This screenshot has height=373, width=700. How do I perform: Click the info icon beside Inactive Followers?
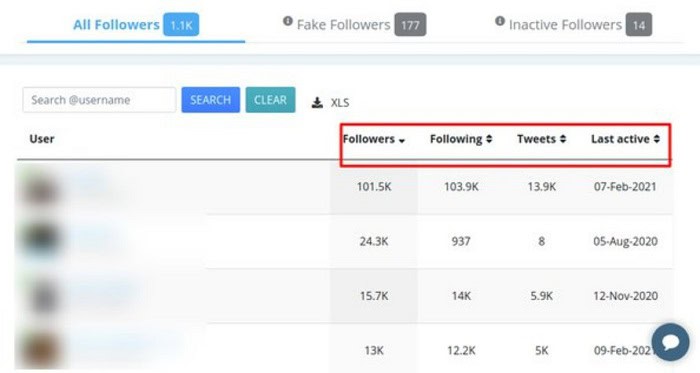pyautogui.click(x=500, y=21)
